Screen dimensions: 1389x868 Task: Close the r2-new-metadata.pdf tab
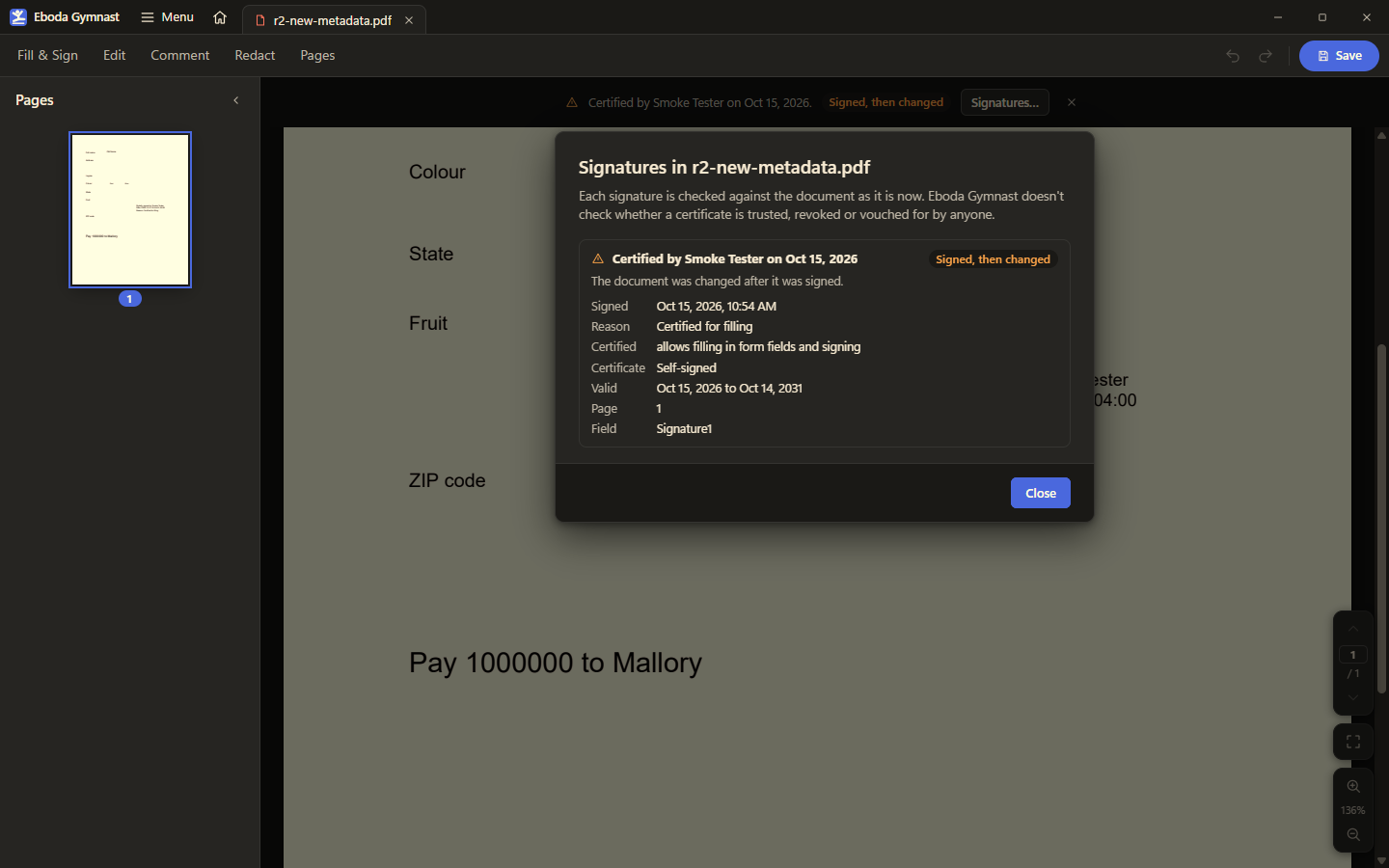tap(409, 20)
